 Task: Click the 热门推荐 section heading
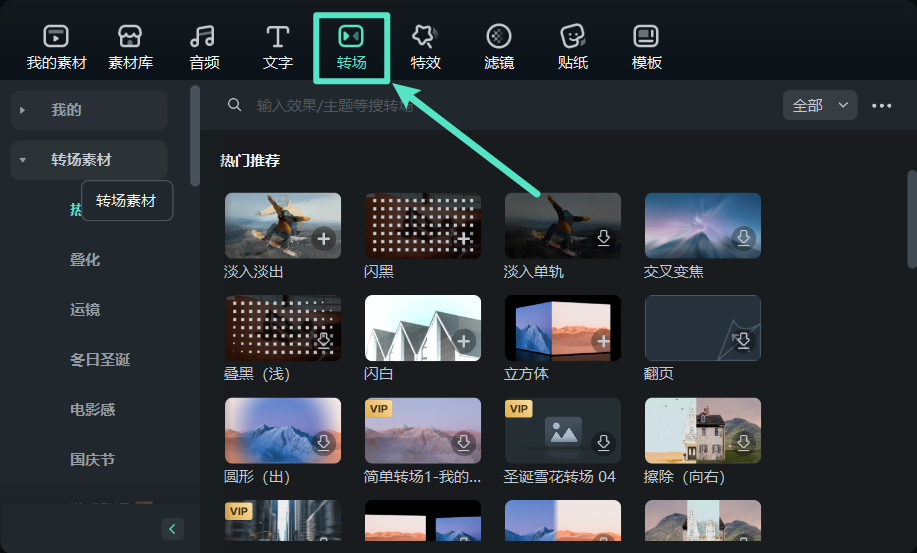pyautogui.click(x=250, y=161)
